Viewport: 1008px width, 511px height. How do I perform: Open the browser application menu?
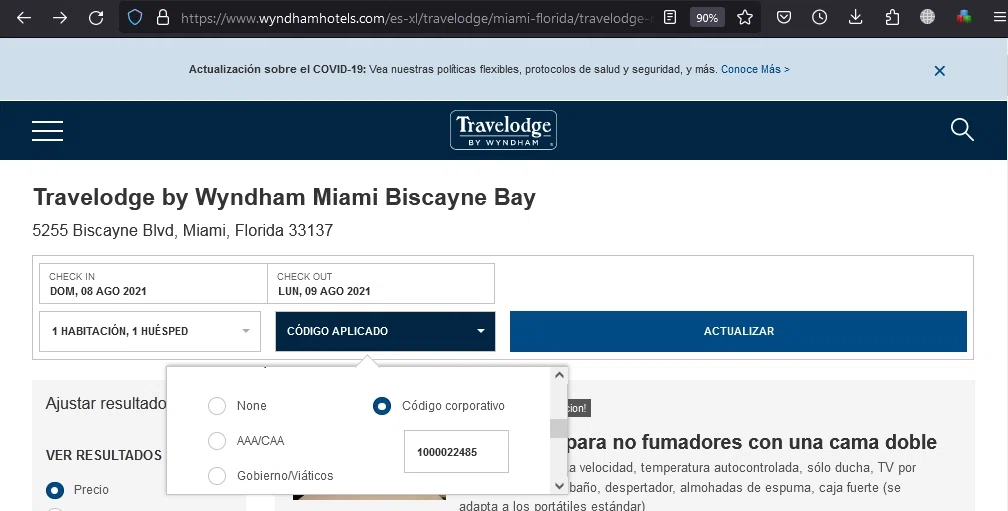coord(998,17)
